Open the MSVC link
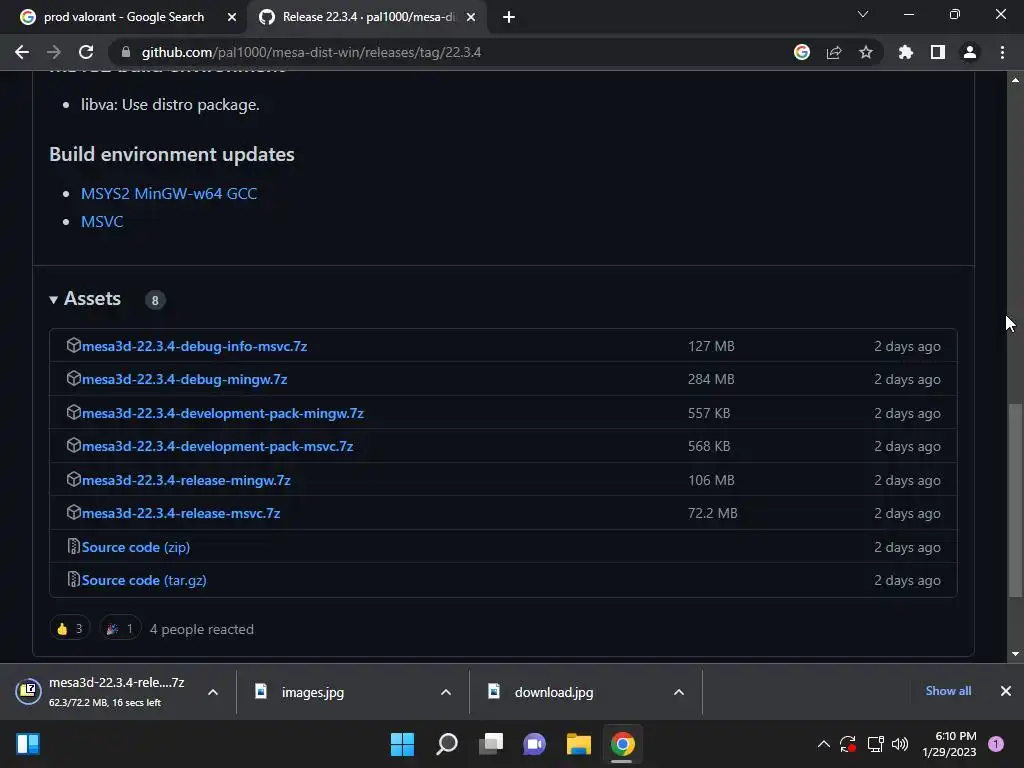The width and height of the screenshot is (1024, 768). pyautogui.click(x=102, y=221)
